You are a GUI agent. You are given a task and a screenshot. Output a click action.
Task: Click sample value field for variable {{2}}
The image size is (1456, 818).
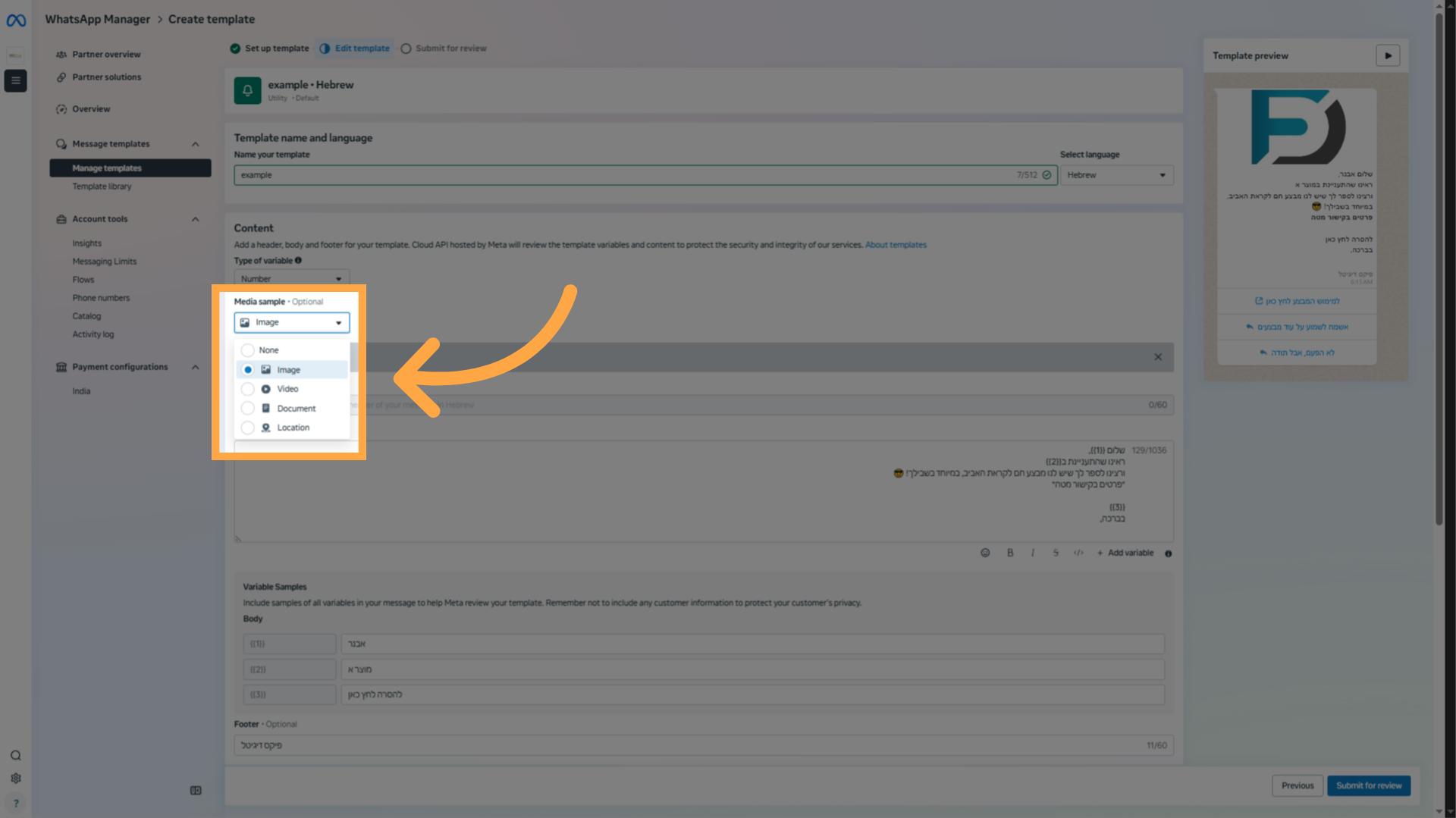(752, 669)
